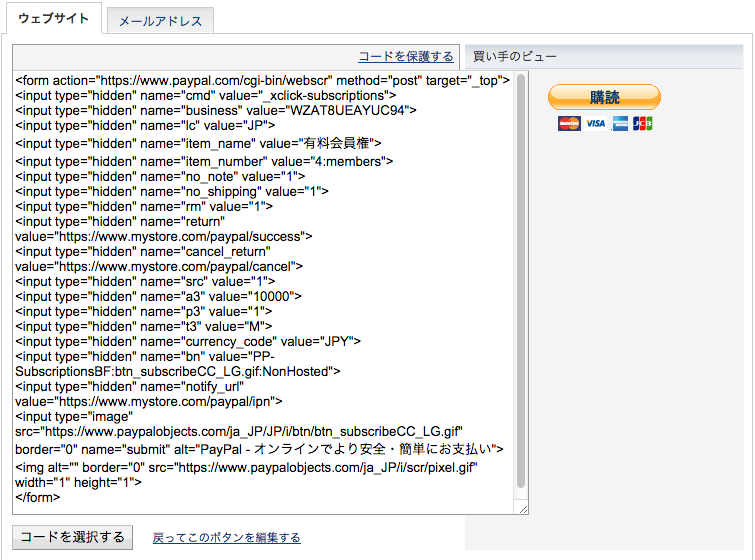The image size is (755, 560).
Task: Click the name="src" input line
Action: click(x=145, y=281)
